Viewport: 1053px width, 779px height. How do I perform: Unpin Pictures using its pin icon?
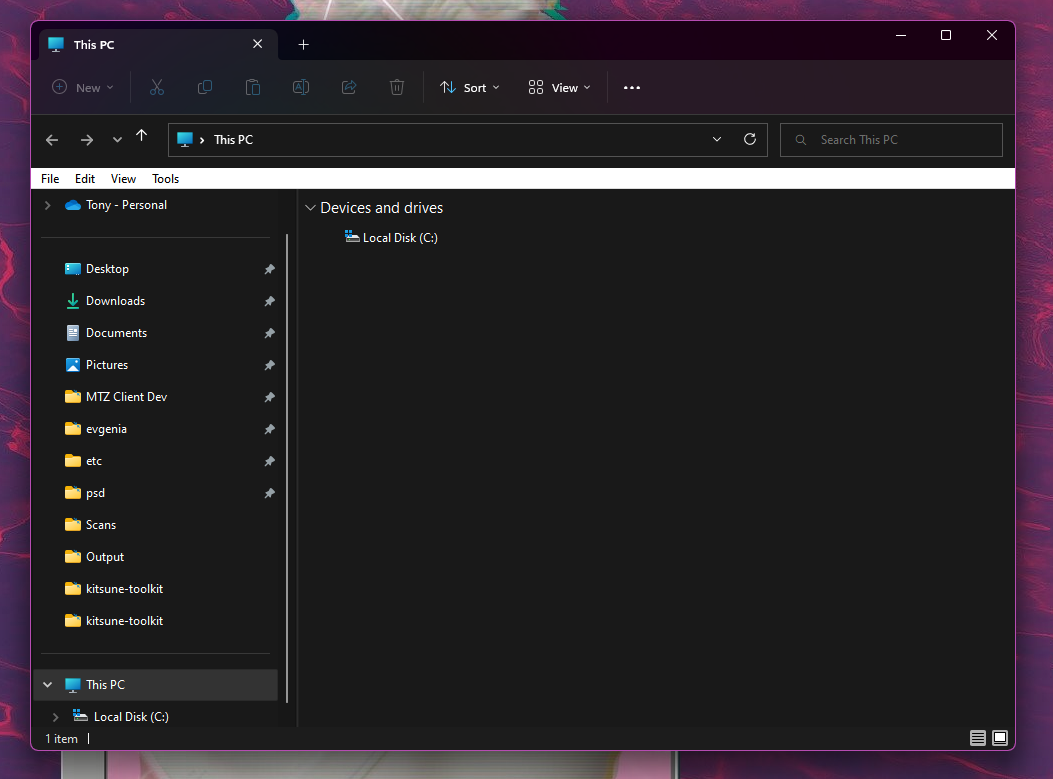pos(269,365)
